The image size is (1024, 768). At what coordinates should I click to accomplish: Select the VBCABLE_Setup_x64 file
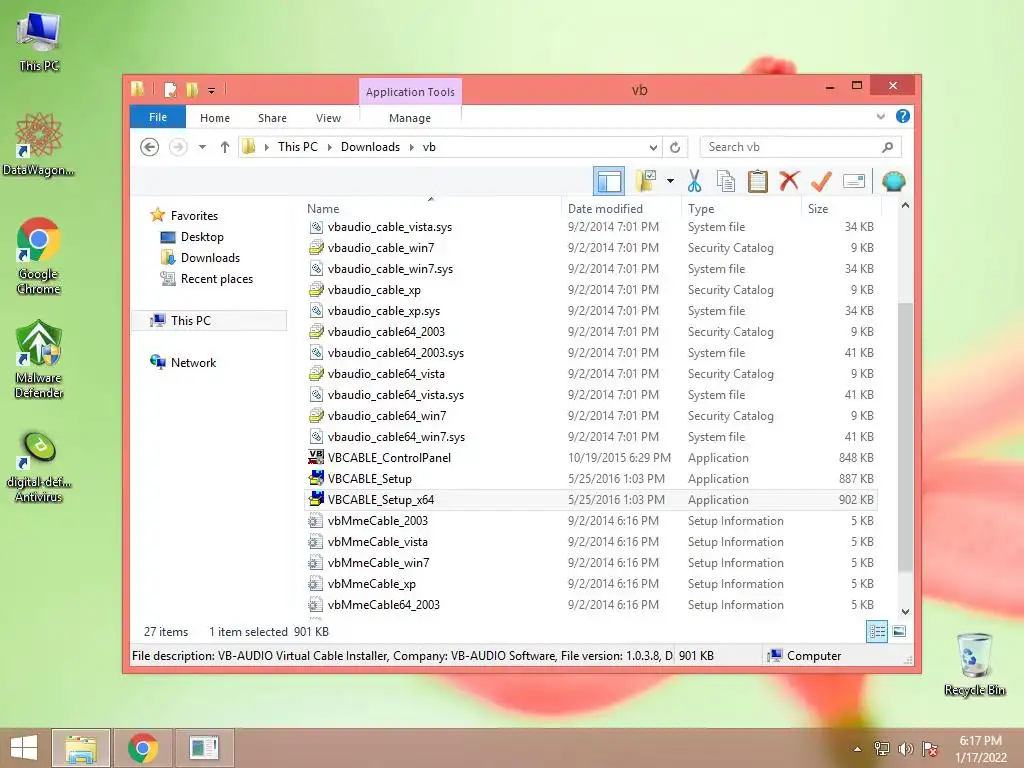point(591,500)
